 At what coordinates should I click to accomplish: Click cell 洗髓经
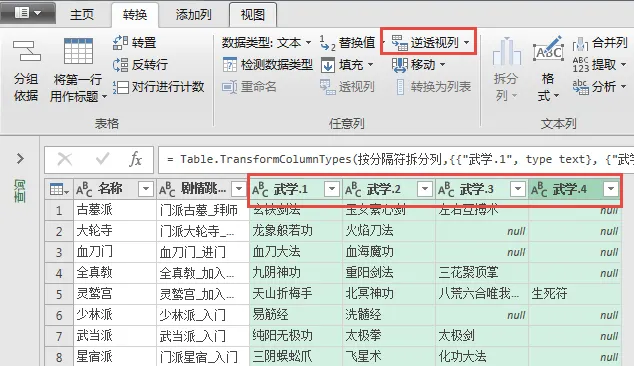389,315
